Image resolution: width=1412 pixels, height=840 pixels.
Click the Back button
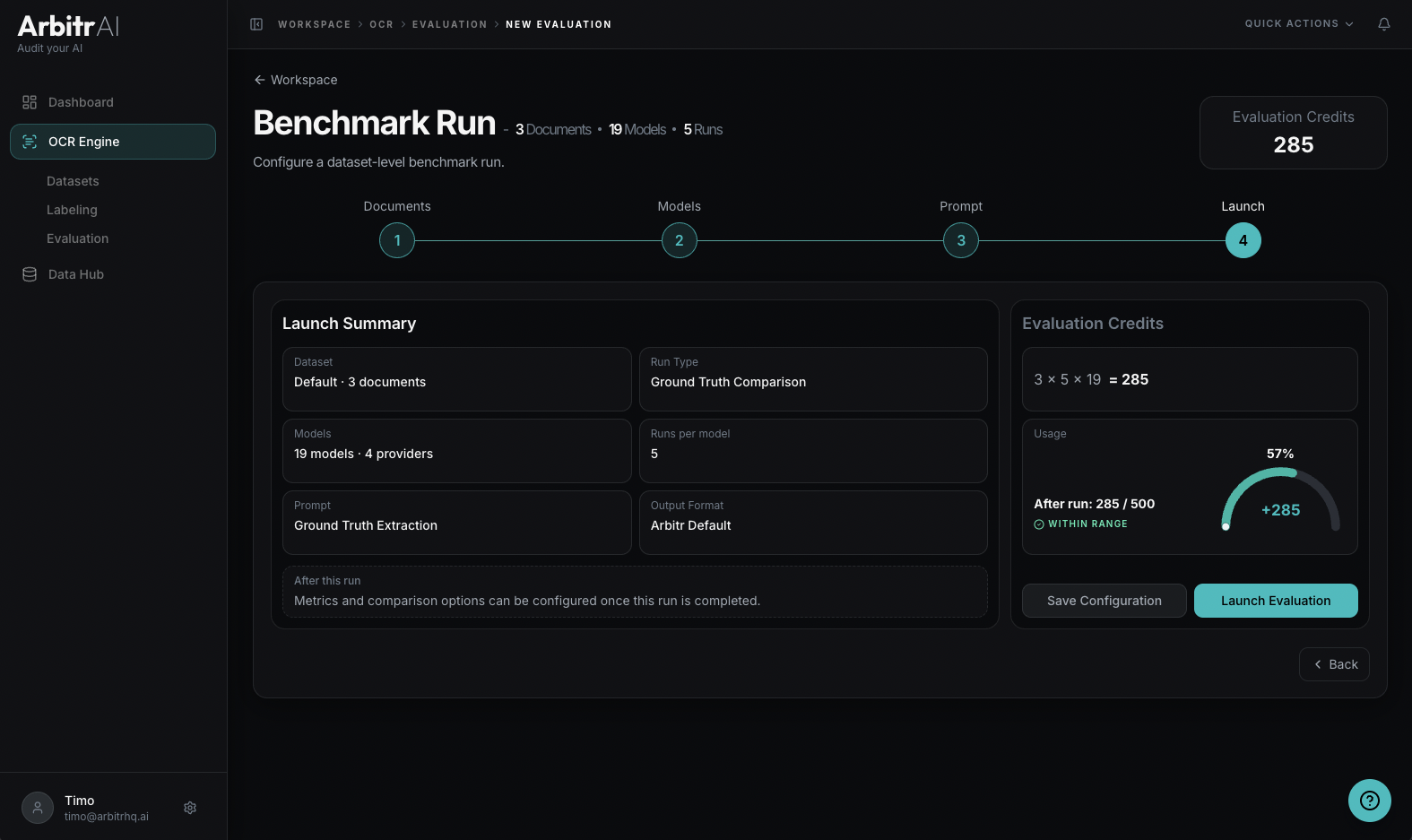click(x=1334, y=664)
